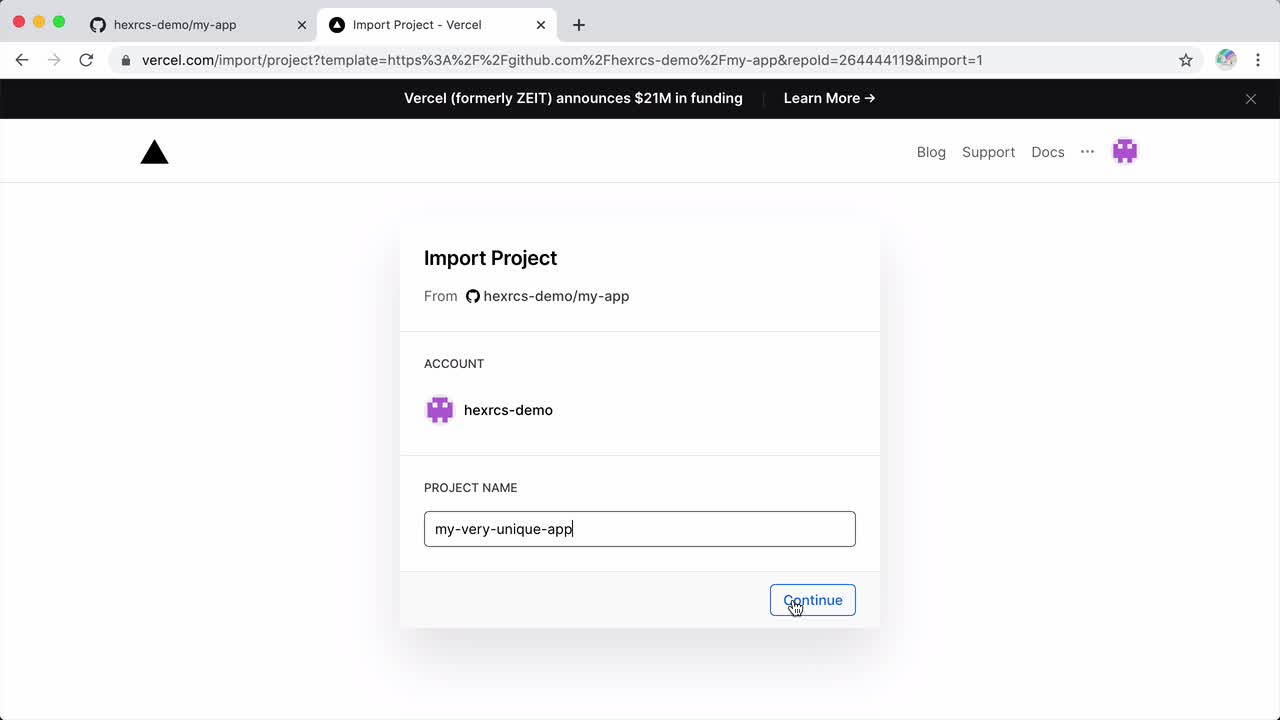This screenshot has width=1280, height=720.
Task: Open the three-dot more menu in header
Action: coord(1087,152)
